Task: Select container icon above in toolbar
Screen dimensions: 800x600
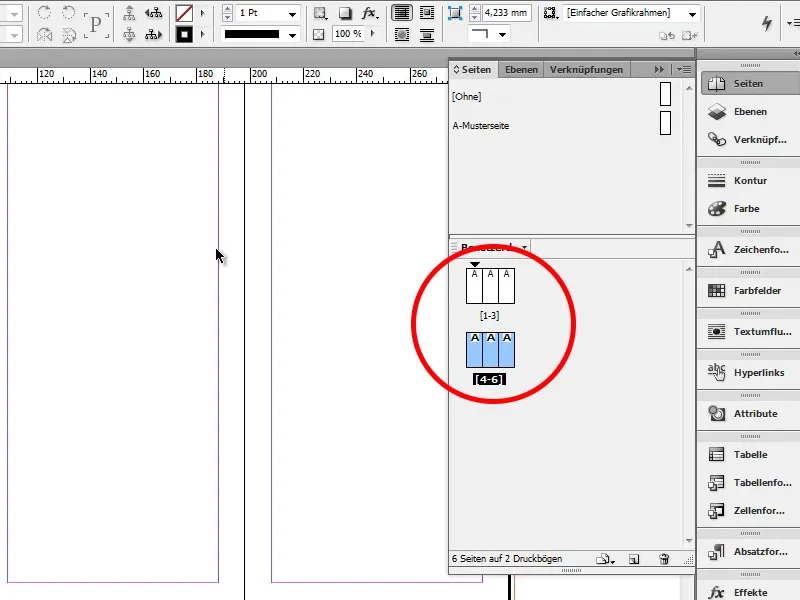Action: 129,13
